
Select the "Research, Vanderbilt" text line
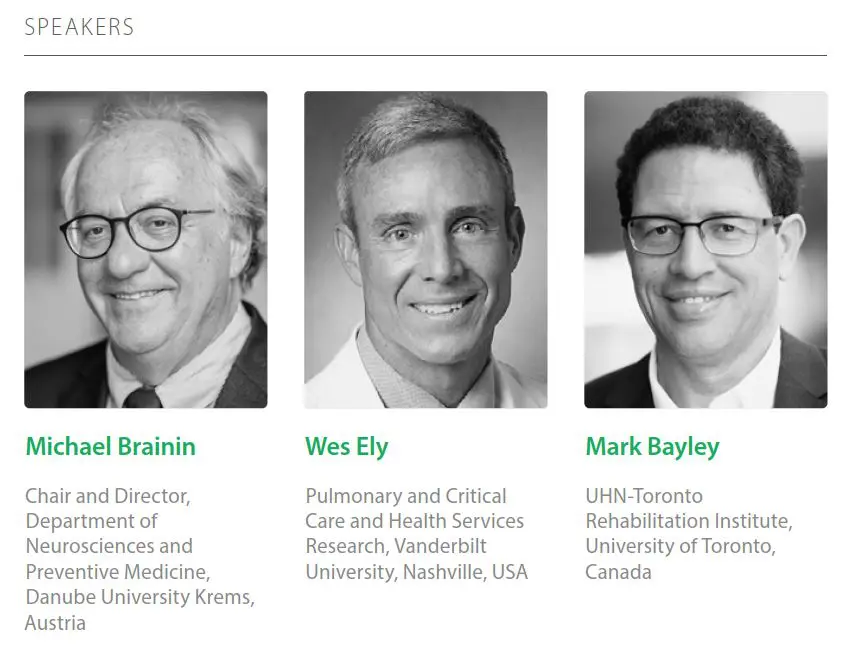click(397, 547)
